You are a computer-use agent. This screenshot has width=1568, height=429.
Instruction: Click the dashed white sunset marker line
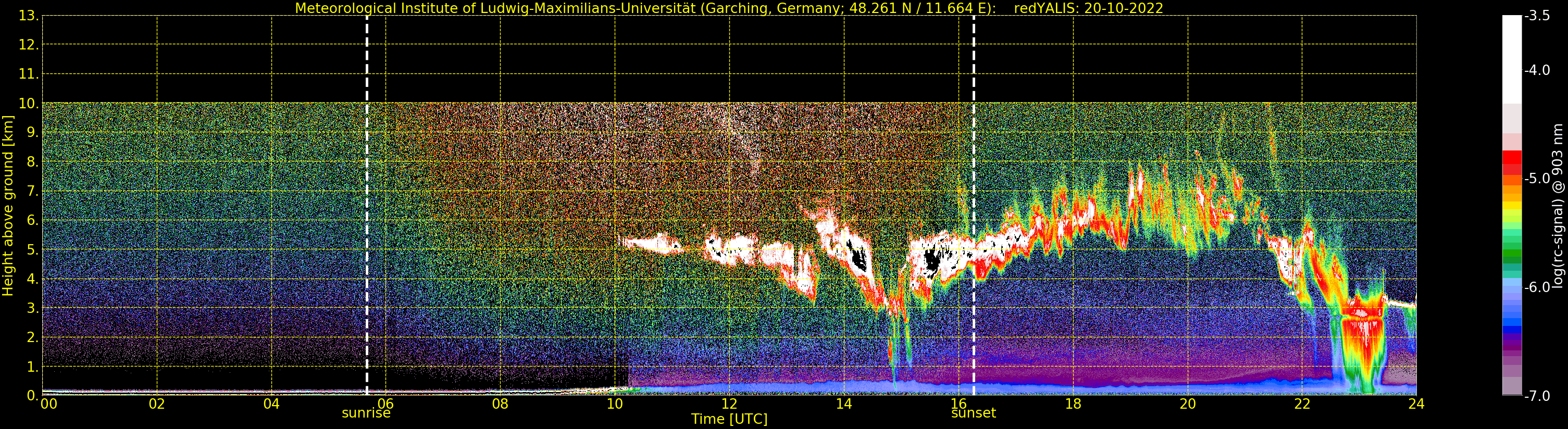click(974, 206)
